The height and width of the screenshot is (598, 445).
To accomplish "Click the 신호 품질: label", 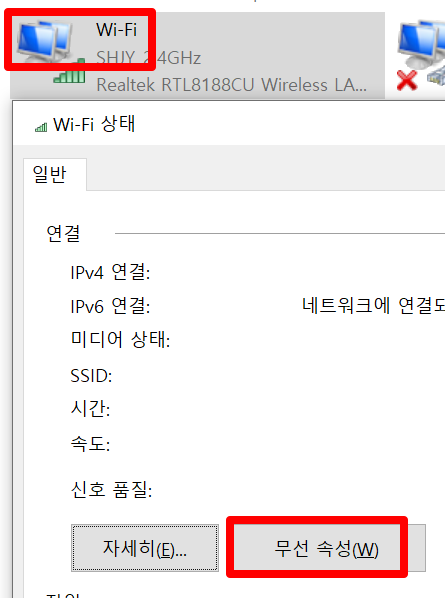I will (111, 489).
